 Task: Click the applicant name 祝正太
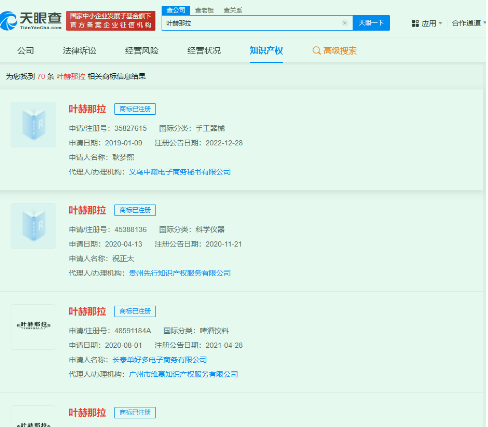point(123,258)
